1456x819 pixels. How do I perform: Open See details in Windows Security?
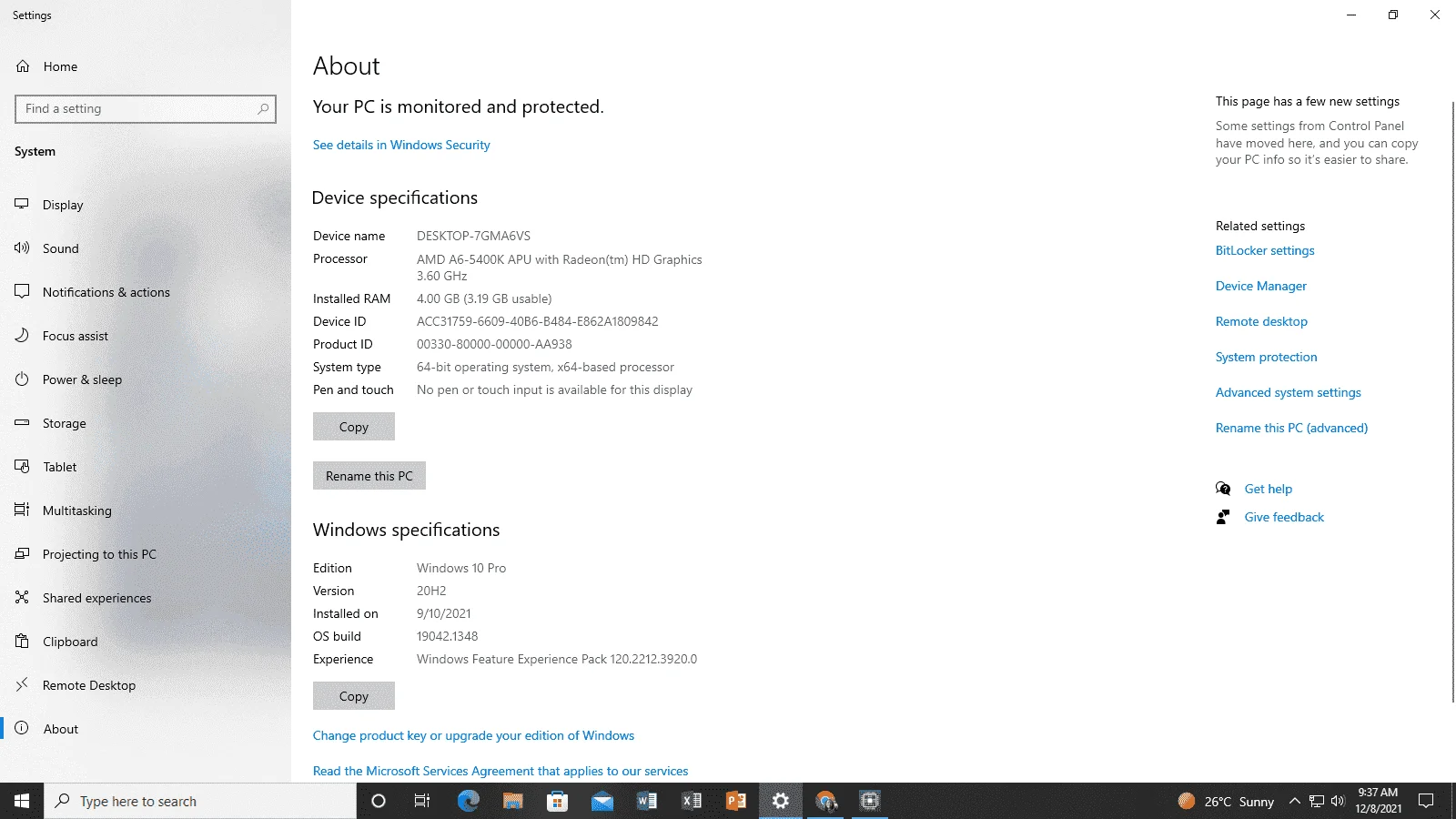[401, 145]
